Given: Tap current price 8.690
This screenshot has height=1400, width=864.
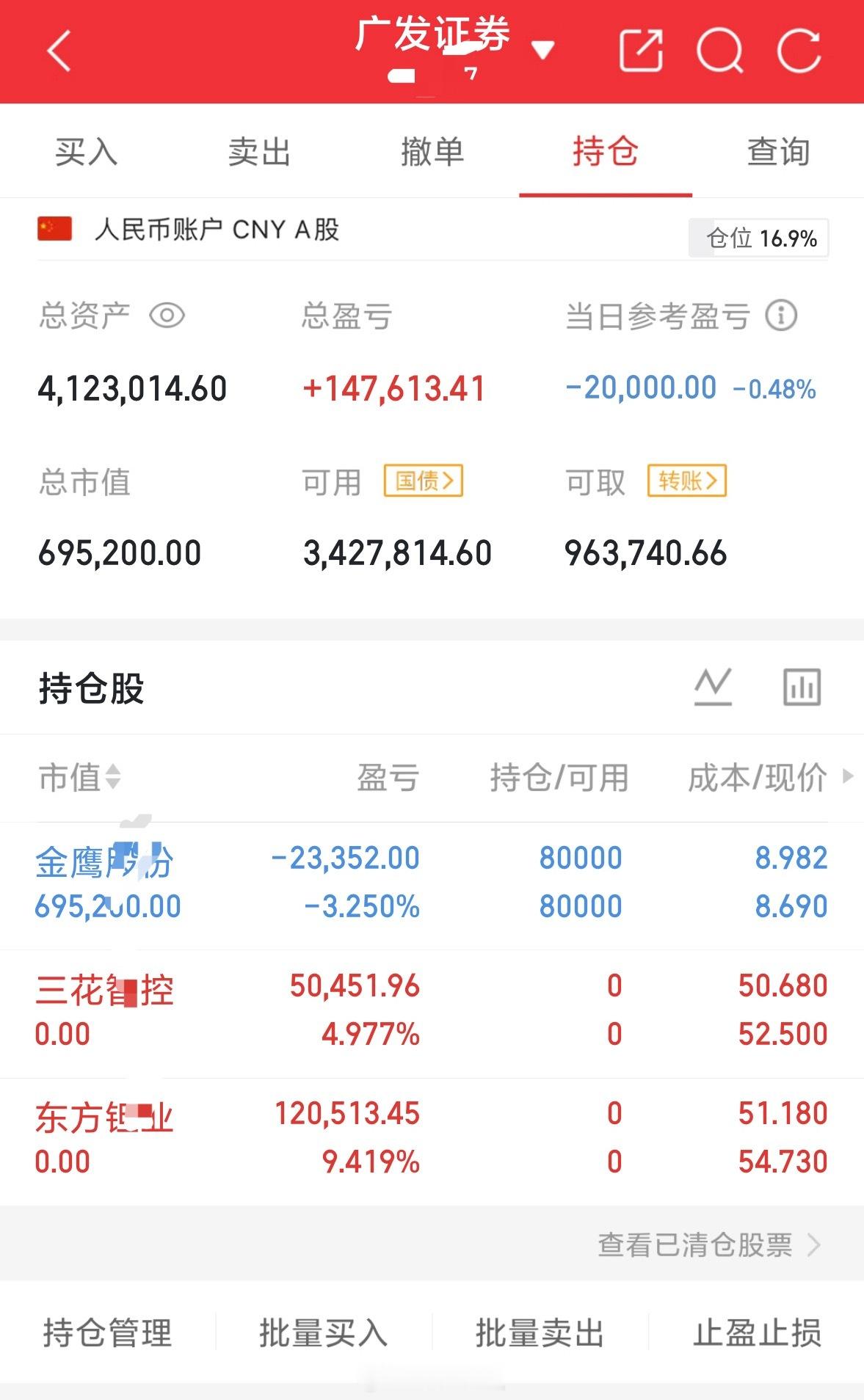Looking at the screenshot, I should (x=791, y=906).
